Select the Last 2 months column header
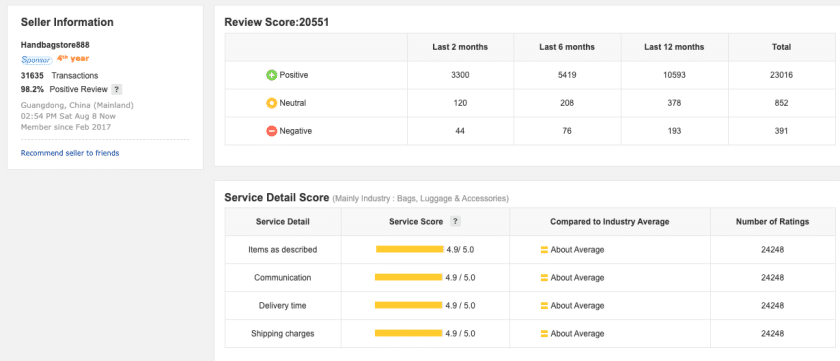 click(460, 47)
